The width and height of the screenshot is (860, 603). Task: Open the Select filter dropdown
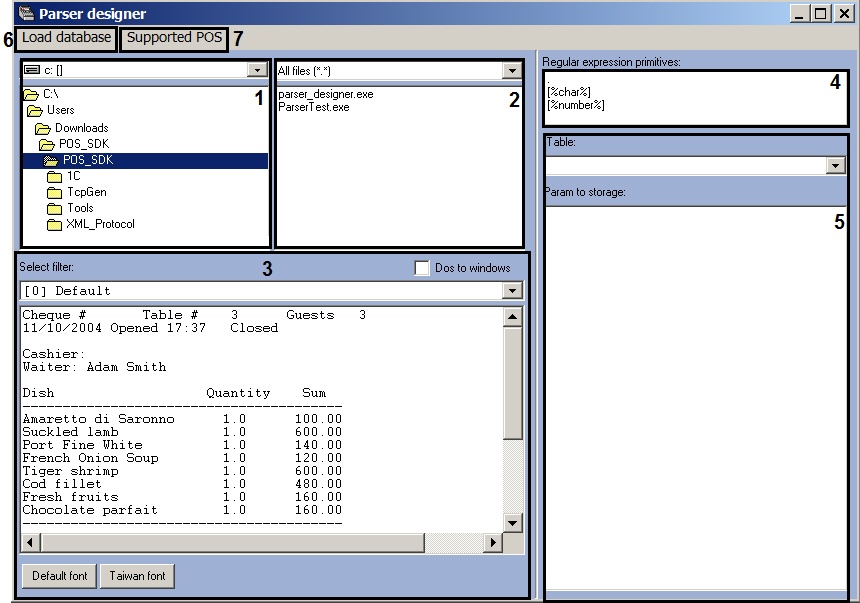(512, 291)
